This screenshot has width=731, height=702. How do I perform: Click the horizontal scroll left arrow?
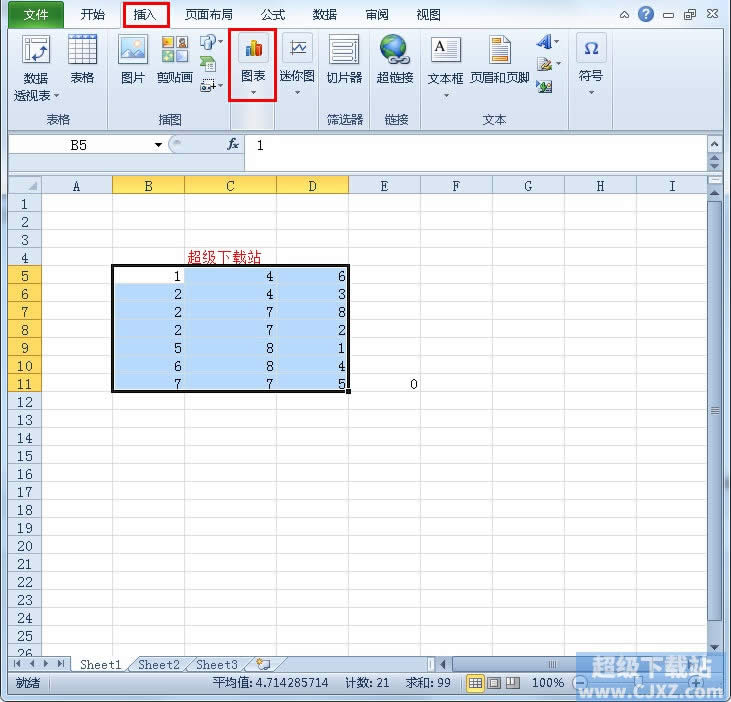443,664
